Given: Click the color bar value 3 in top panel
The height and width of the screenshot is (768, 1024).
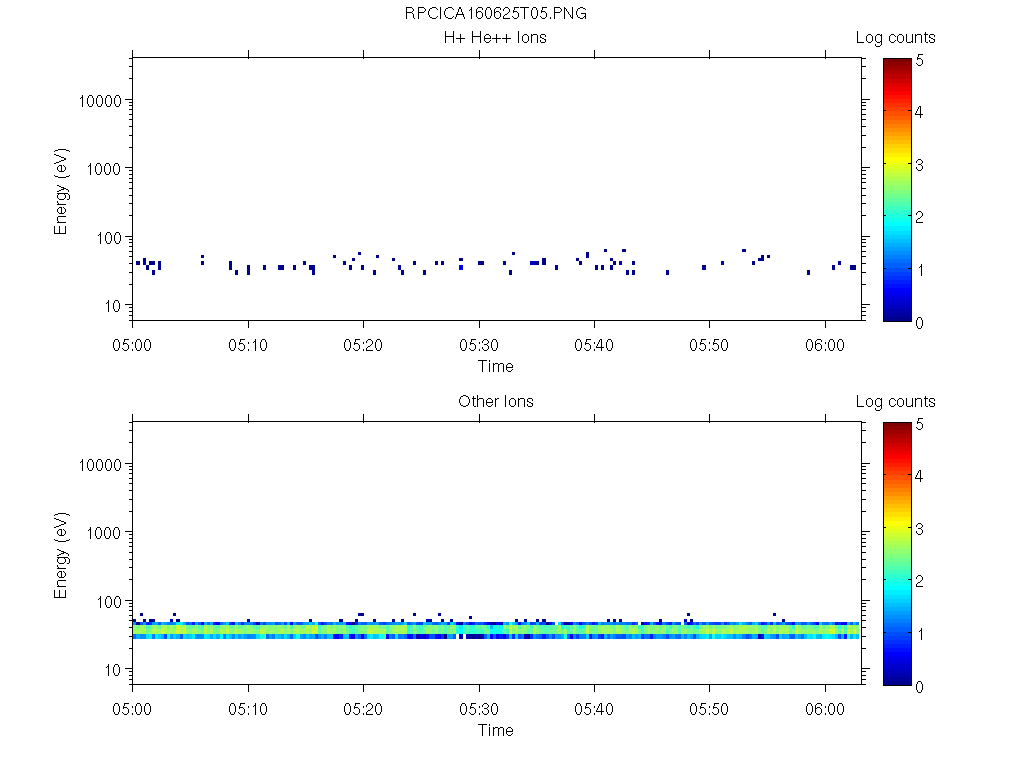Looking at the screenshot, I should tap(920, 165).
